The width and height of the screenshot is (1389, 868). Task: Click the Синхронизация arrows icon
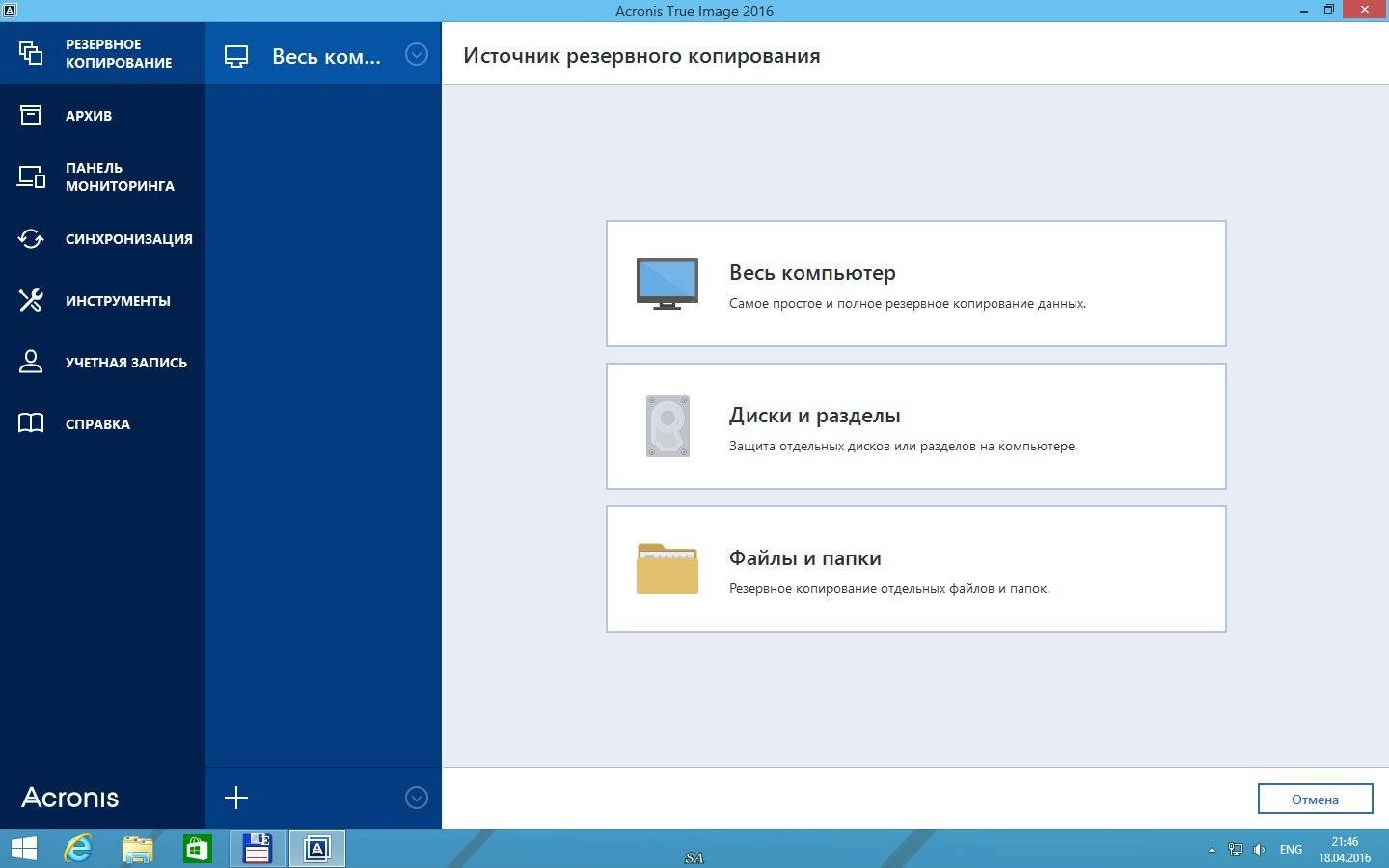[x=31, y=238]
